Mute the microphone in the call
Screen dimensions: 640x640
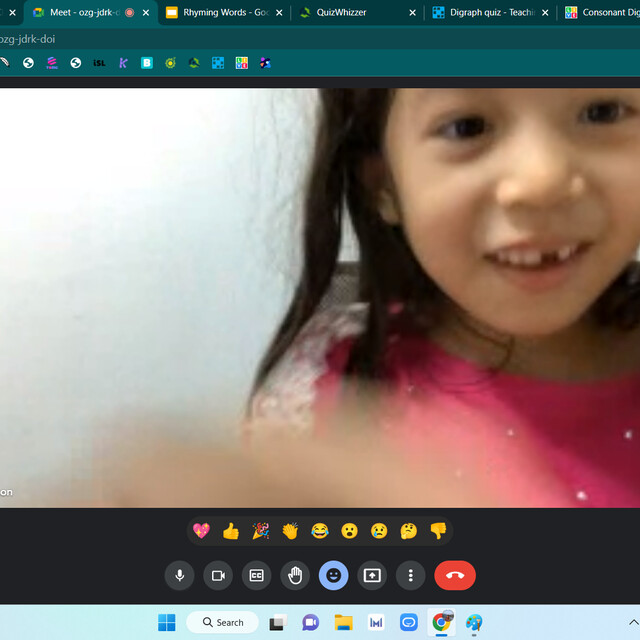180,575
